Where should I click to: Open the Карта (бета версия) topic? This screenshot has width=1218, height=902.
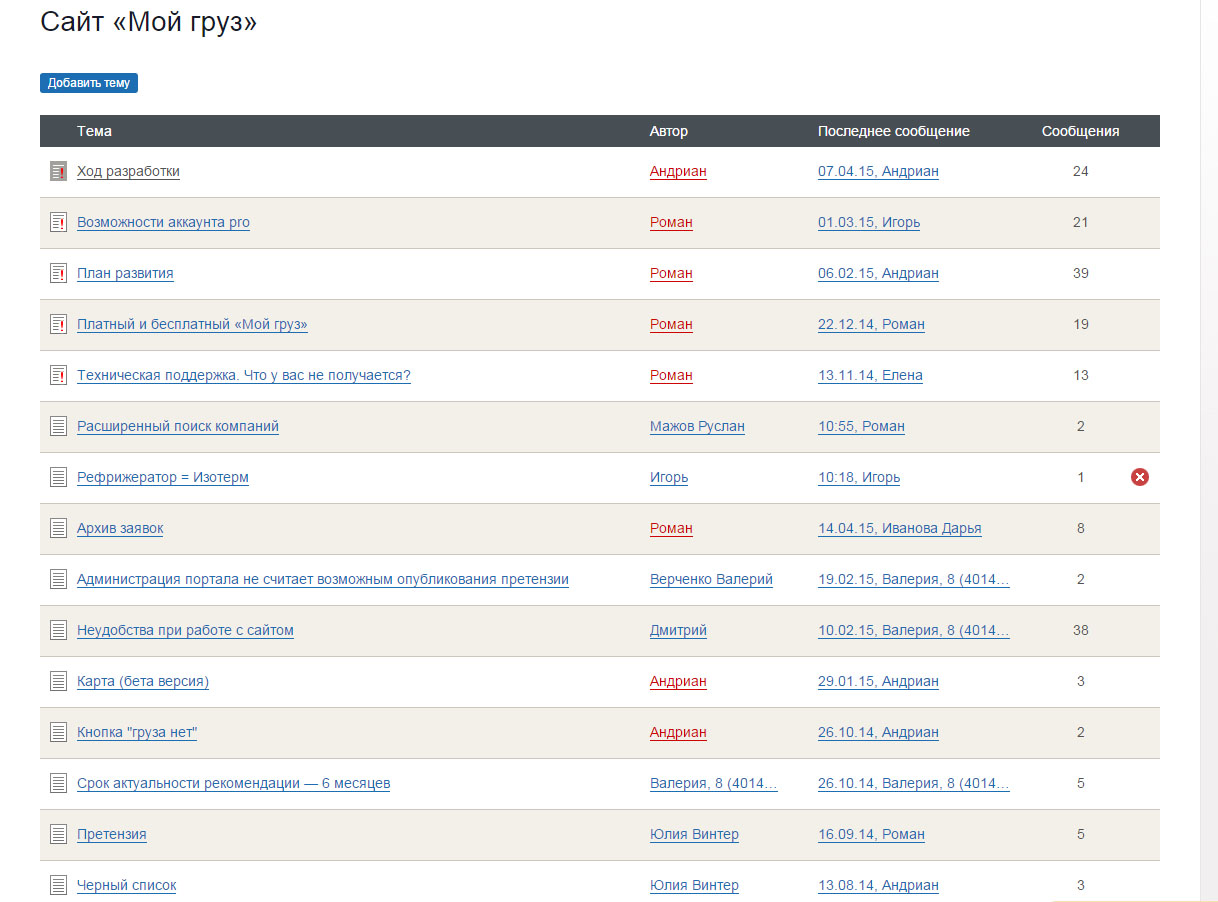point(143,681)
